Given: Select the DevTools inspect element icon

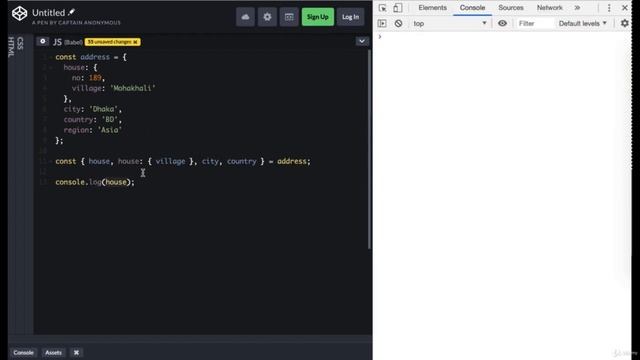Looking at the screenshot, I should [382, 8].
